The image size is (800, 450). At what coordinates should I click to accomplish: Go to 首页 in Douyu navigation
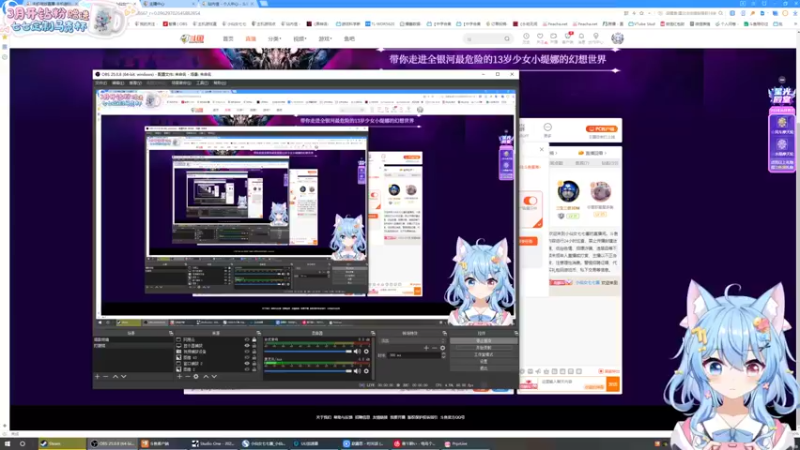pyautogui.click(x=228, y=39)
